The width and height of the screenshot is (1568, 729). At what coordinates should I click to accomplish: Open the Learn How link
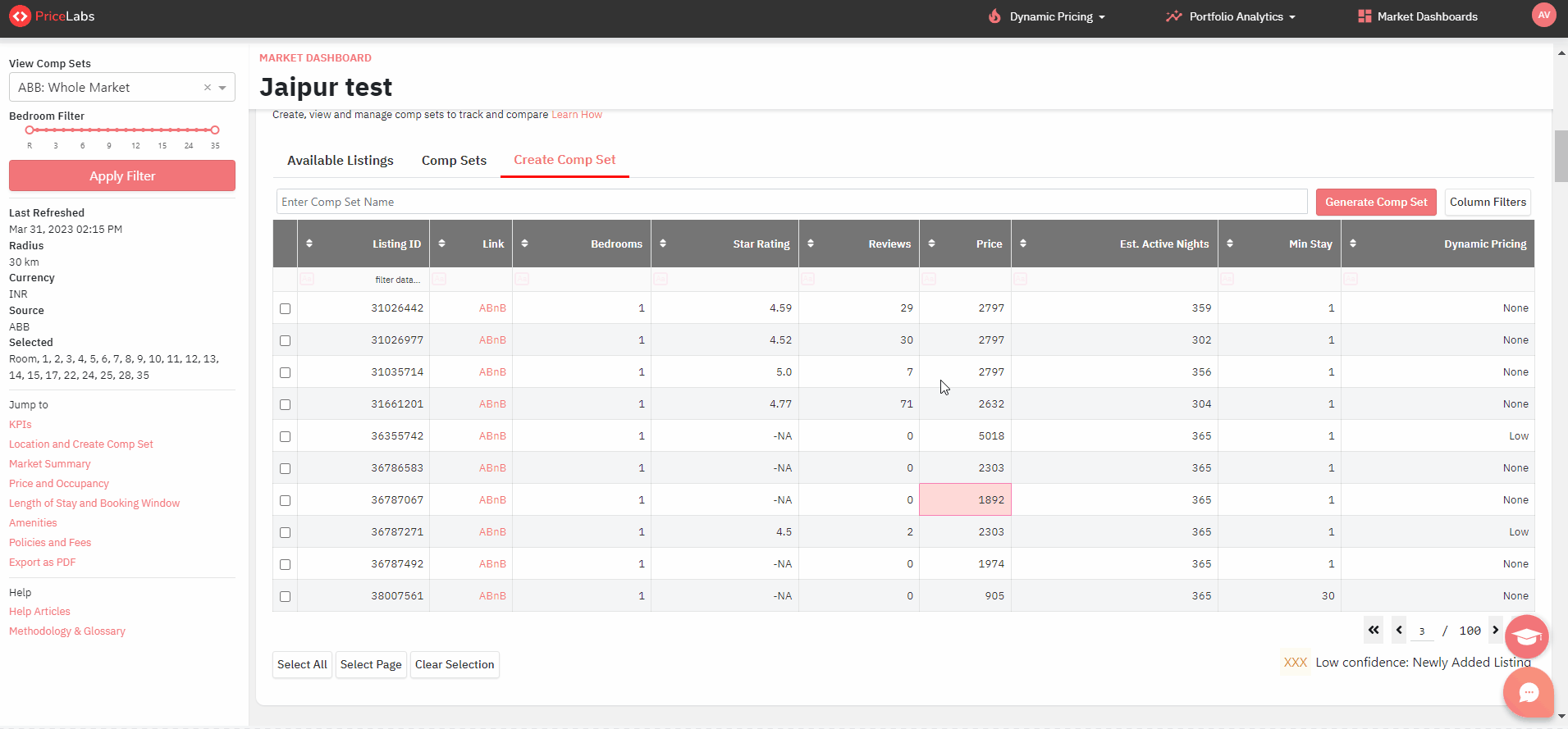click(577, 115)
